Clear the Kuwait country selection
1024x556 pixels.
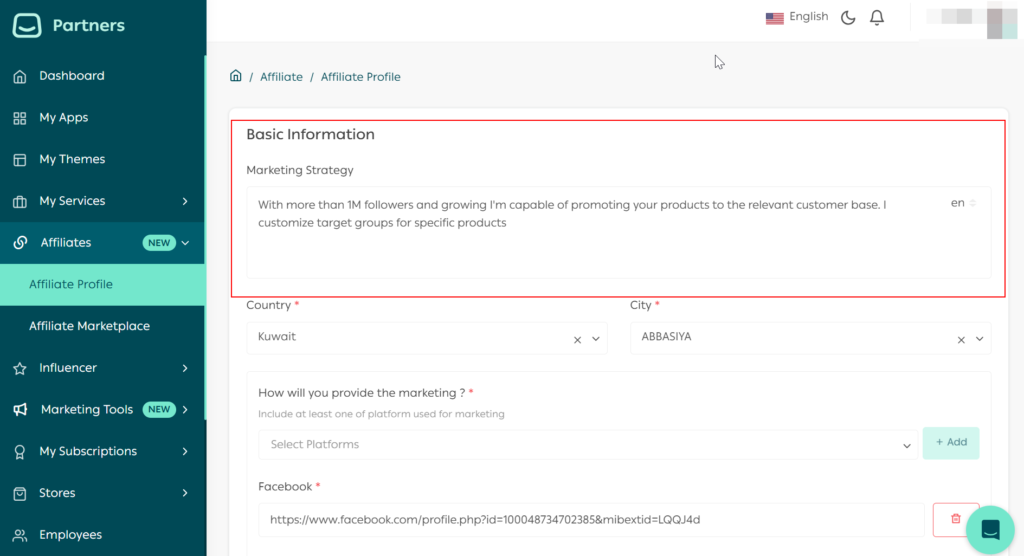point(577,339)
